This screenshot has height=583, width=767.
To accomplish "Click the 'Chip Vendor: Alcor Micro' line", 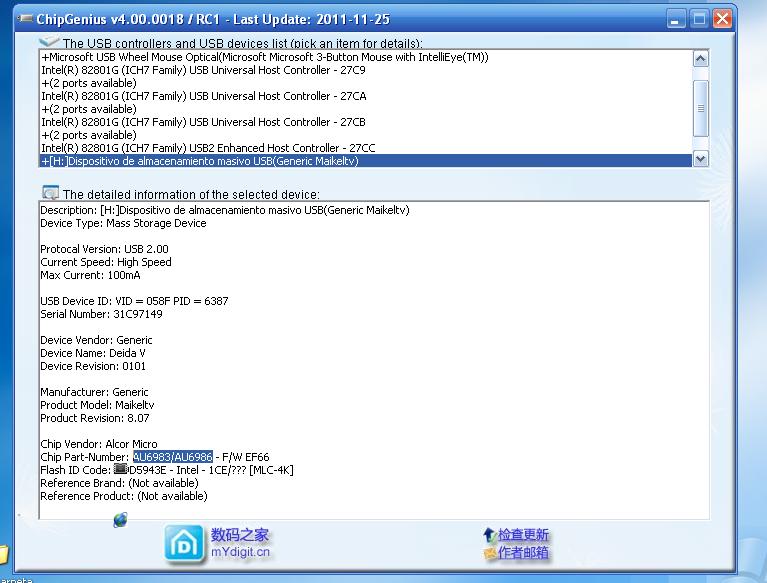I will coord(99,444).
